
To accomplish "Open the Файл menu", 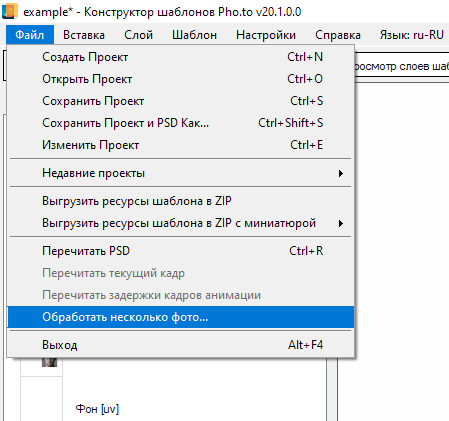I will point(30,35).
